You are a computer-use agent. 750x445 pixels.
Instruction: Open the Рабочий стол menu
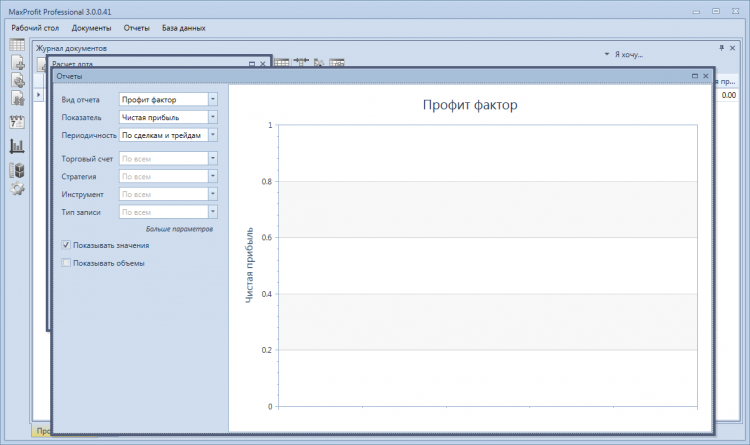pyautogui.click(x=35, y=28)
